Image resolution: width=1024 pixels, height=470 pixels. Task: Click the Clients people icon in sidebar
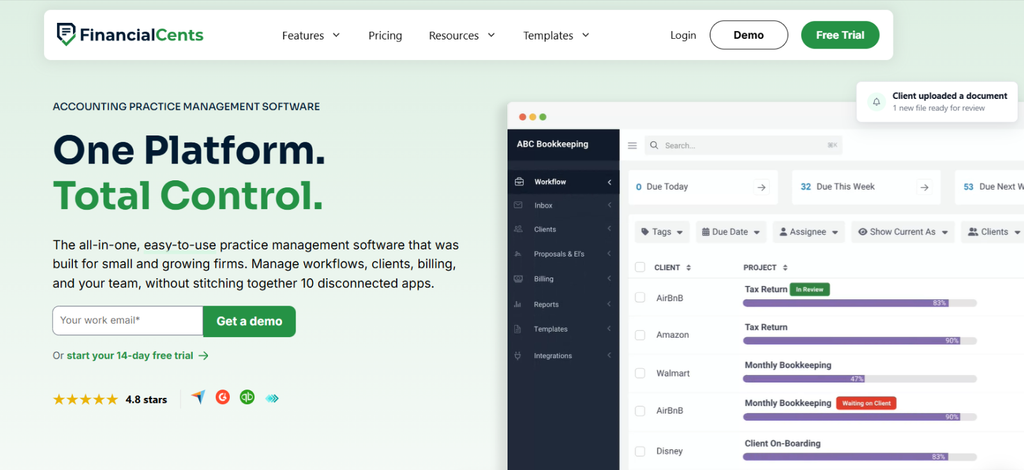click(519, 229)
